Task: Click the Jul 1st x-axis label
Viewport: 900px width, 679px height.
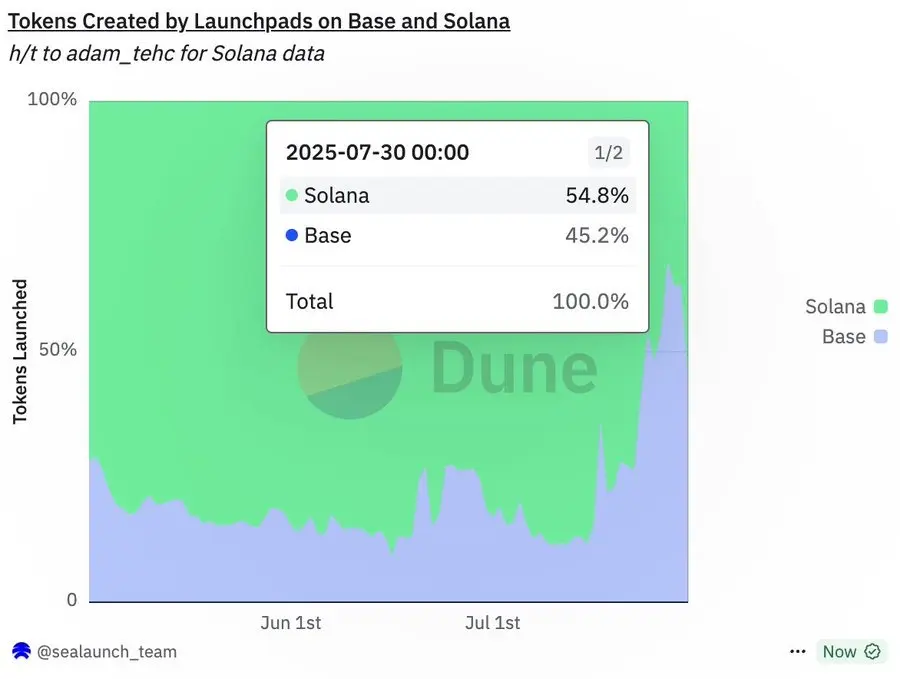Action: coord(492,623)
